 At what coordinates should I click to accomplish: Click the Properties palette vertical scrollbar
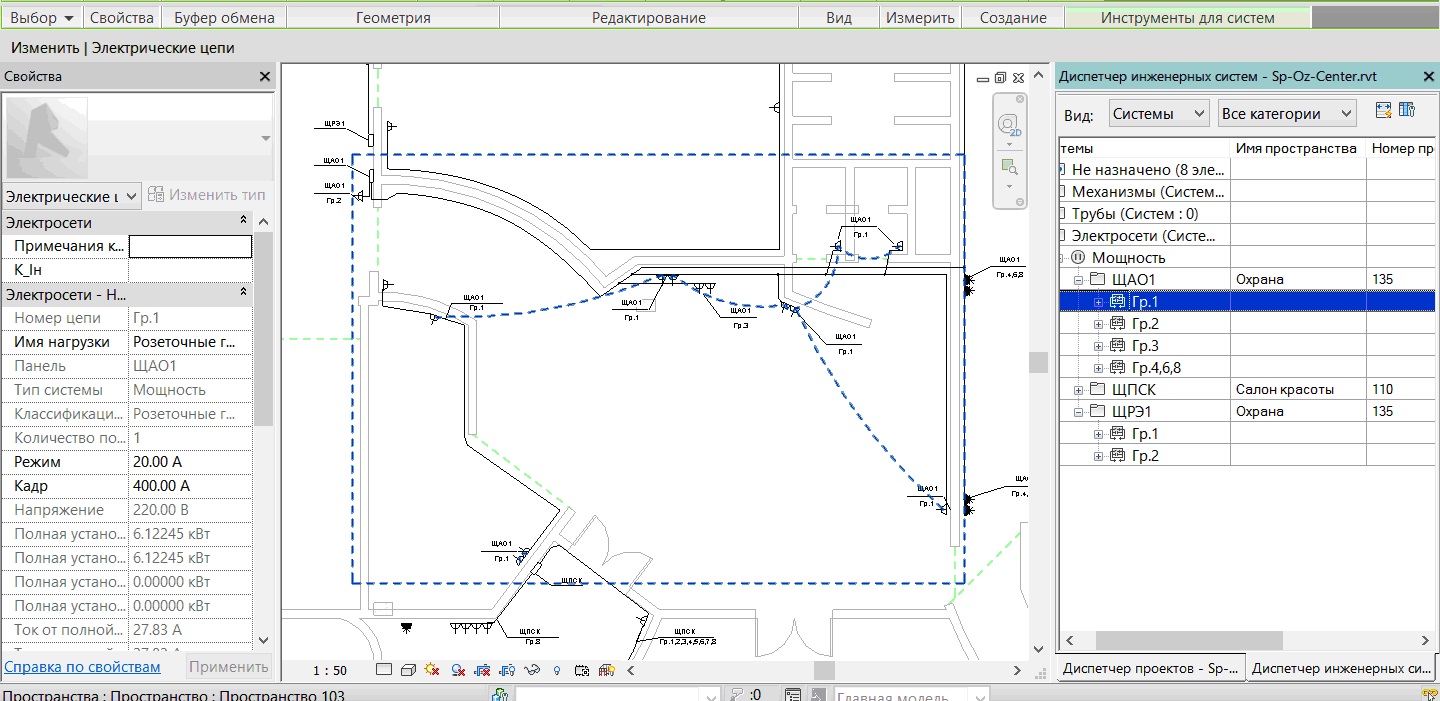tap(264, 329)
